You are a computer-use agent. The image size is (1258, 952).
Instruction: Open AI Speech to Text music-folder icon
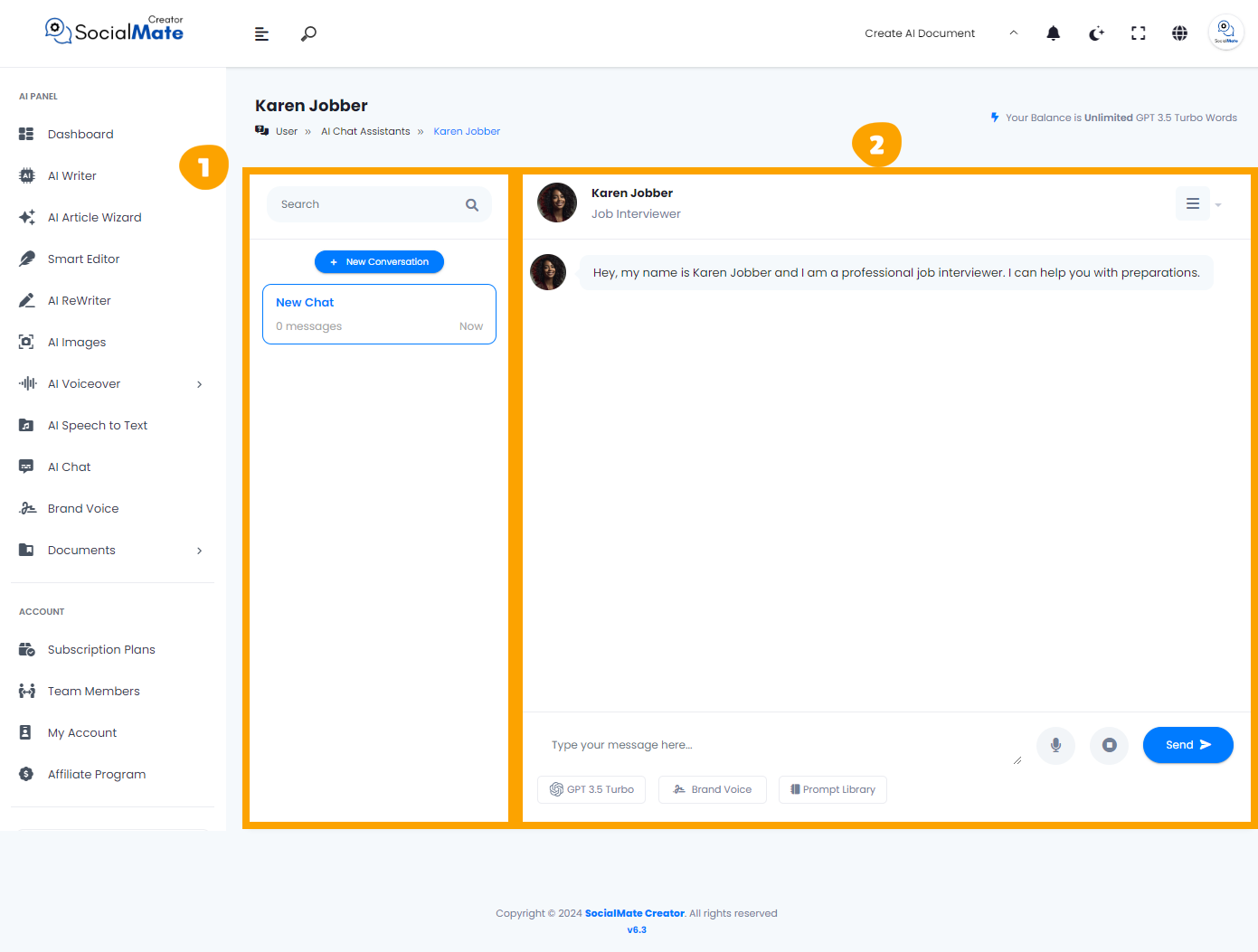pos(26,425)
